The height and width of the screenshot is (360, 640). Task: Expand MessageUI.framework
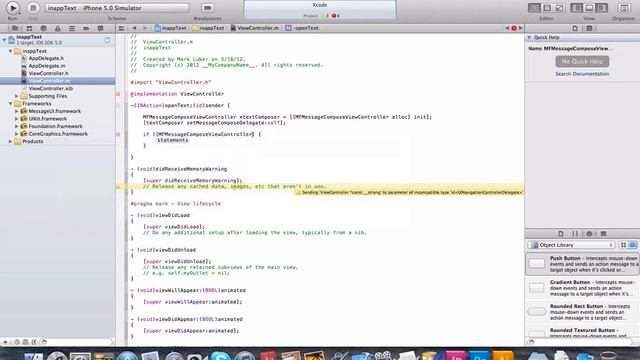[17, 111]
